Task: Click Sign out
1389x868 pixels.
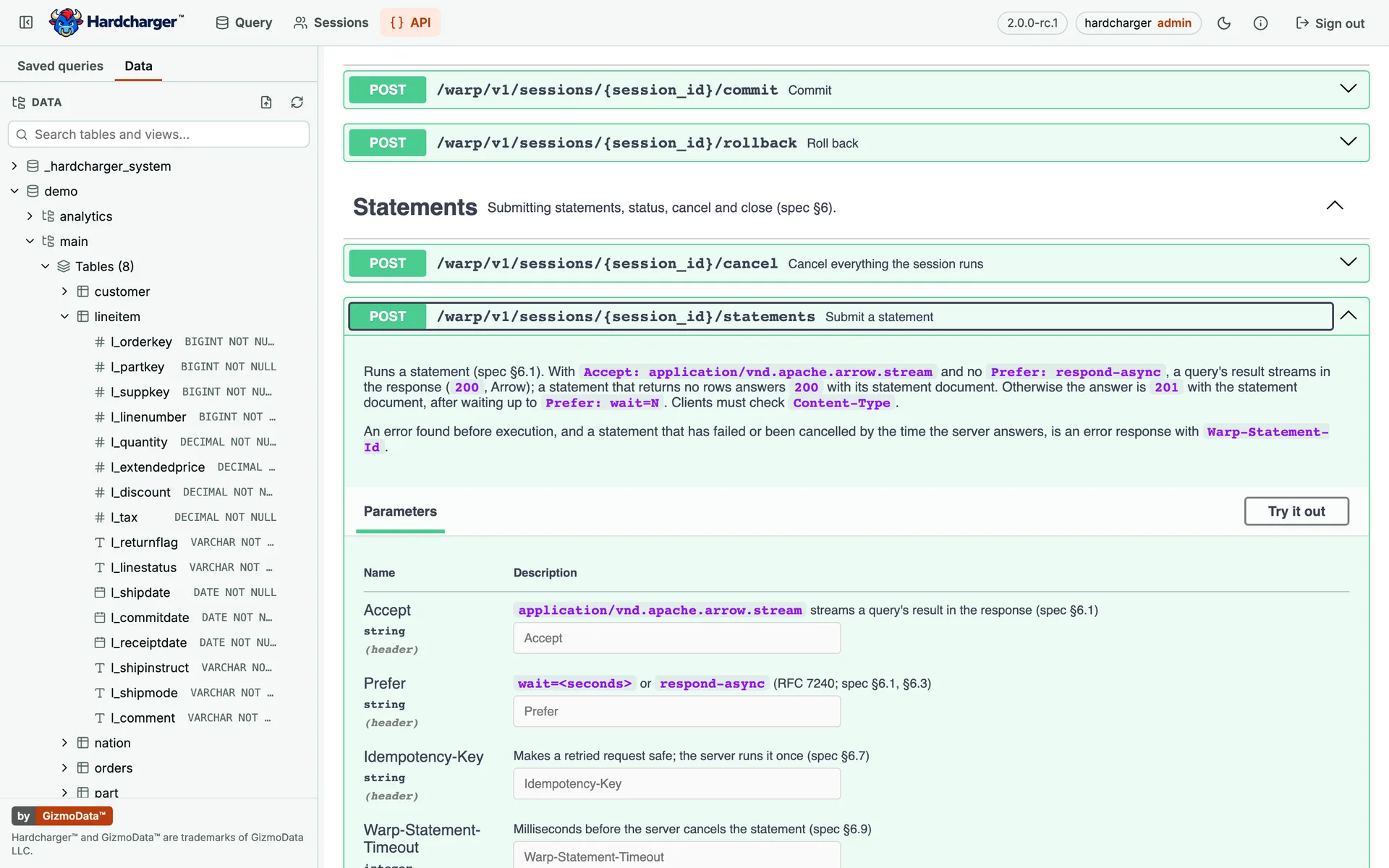Action: tap(1330, 23)
